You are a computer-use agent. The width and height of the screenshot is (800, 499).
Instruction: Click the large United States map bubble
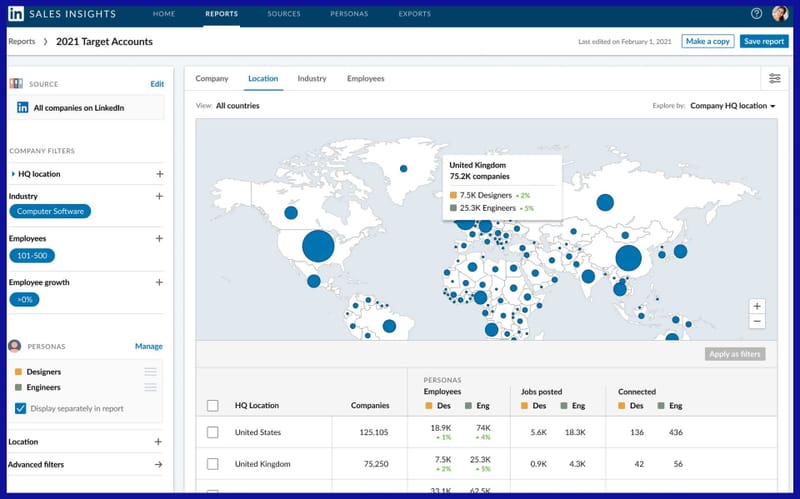[318, 245]
